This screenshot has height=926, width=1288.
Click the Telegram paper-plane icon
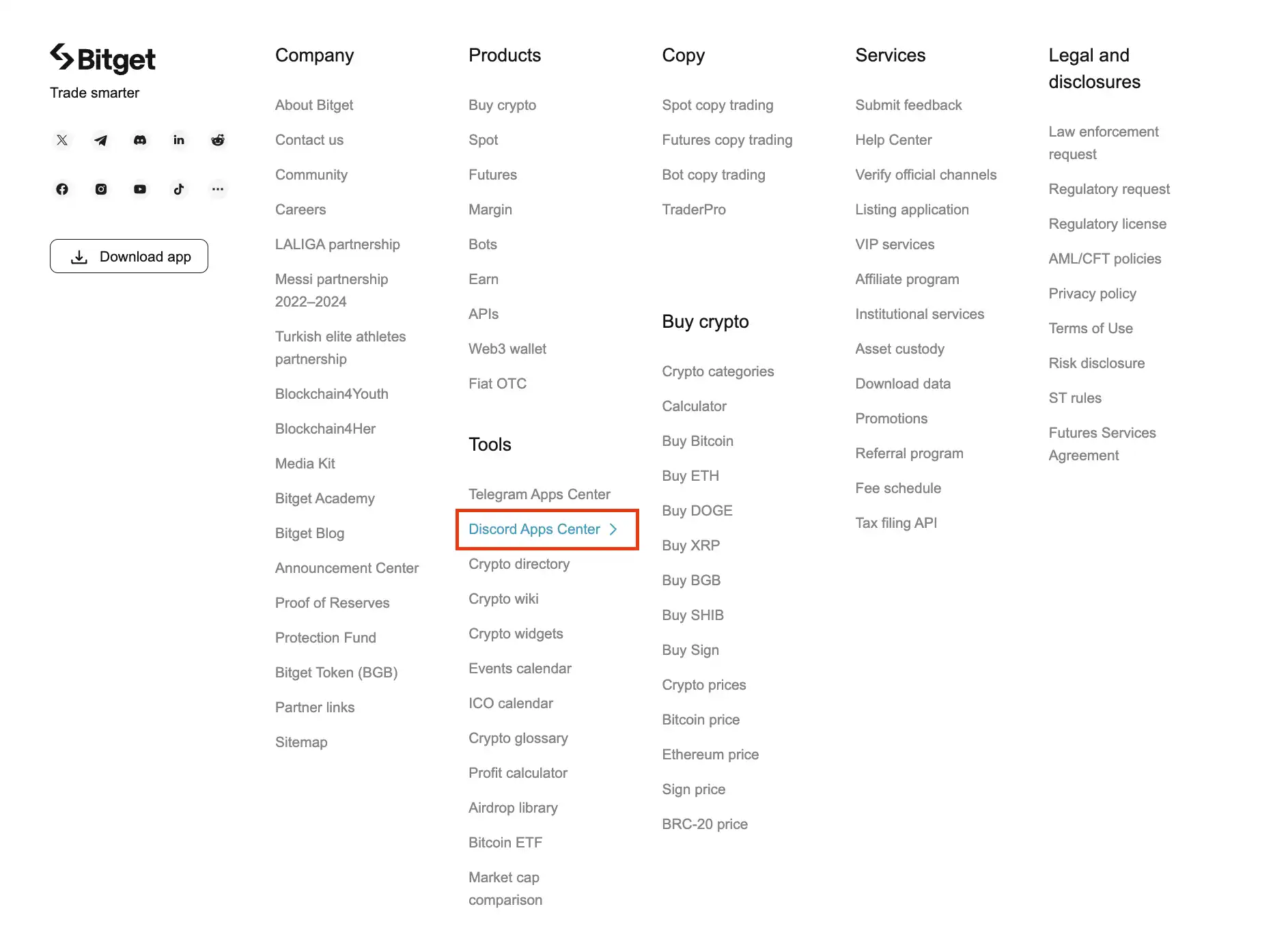101,140
